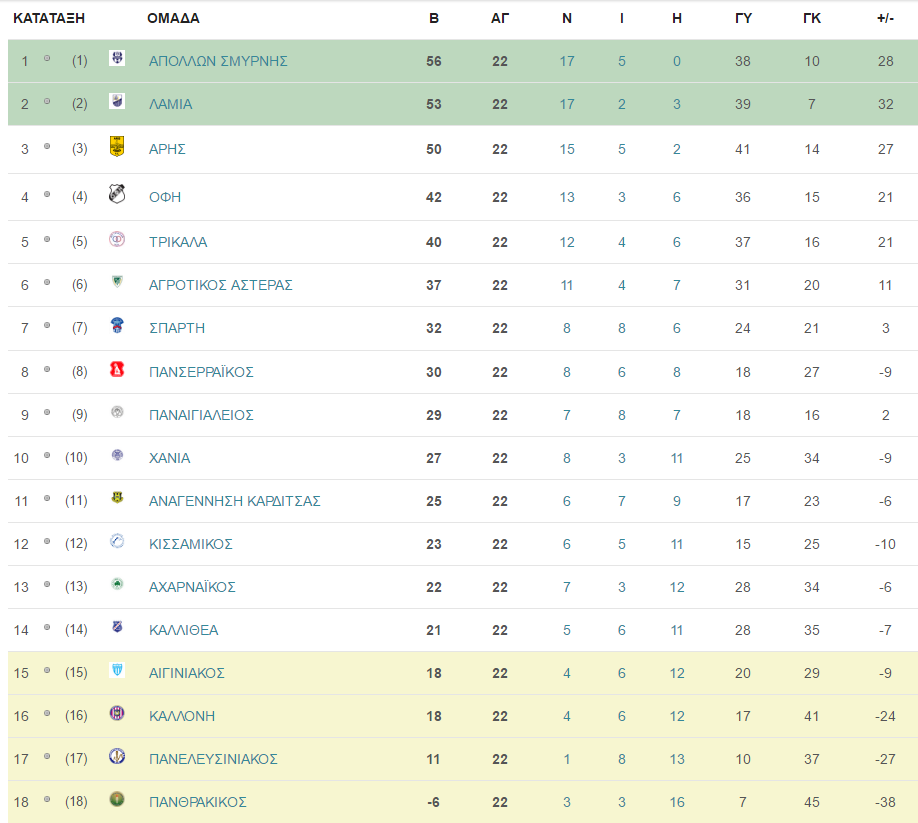Image resolution: width=918 pixels, height=823 pixels.
Task: Open ΑΠΟΛΛΩΝ ΣΜΥΡΝΗΣ wins count 17
Action: [x=567, y=61]
